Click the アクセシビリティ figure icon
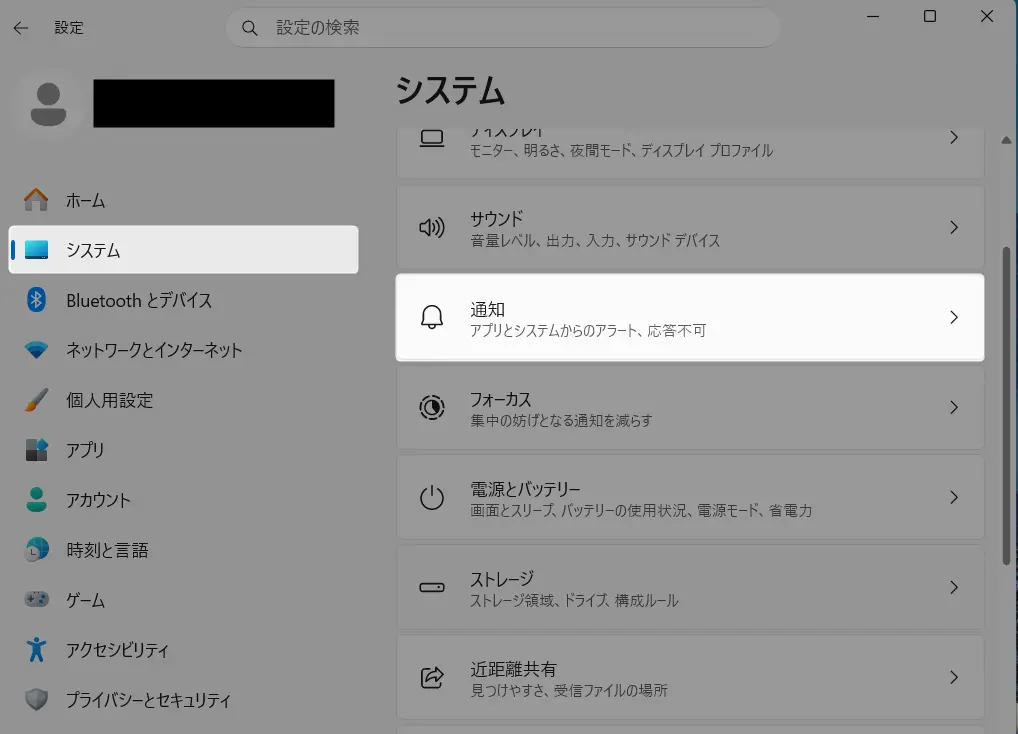Screen dimensions: 1018x734 36,649
